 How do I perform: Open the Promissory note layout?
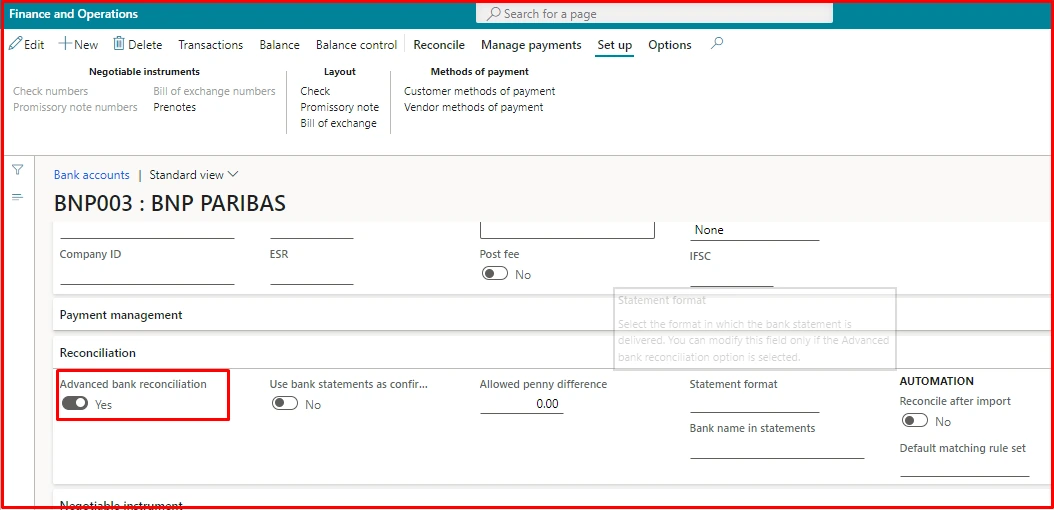tap(339, 107)
